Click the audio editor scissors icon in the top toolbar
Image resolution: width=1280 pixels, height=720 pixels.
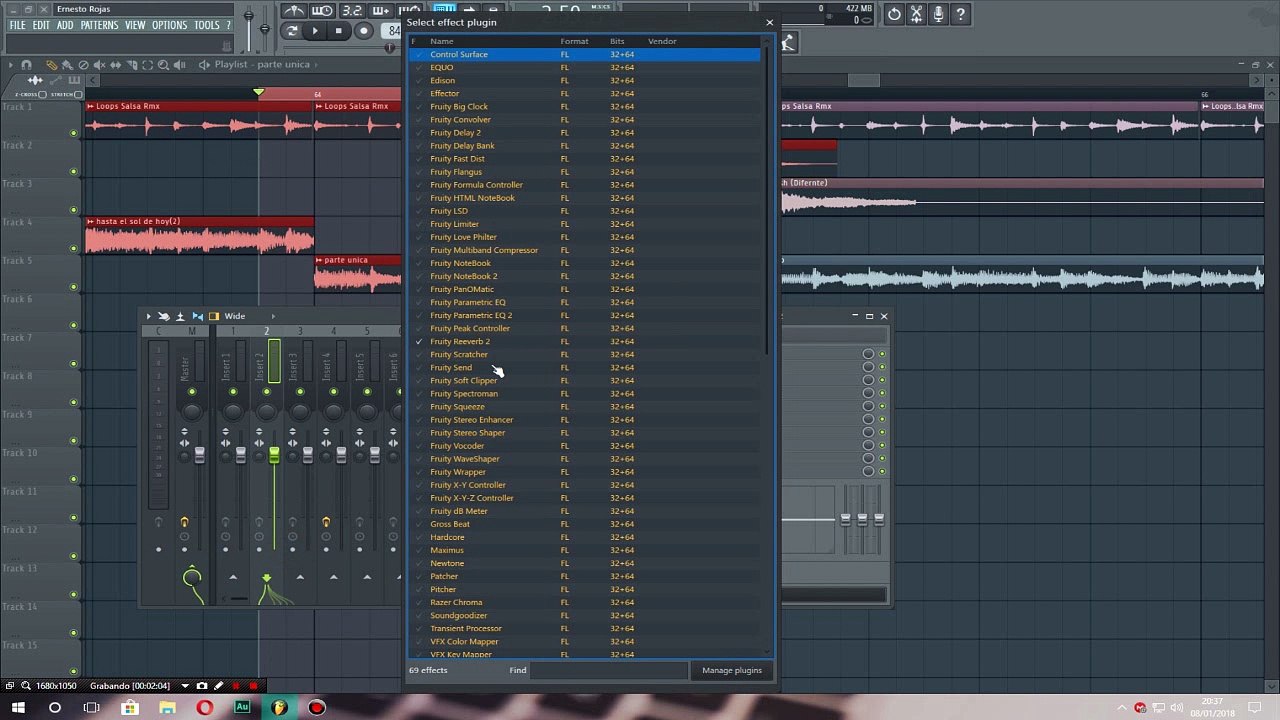pyautogui.click(x=916, y=14)
